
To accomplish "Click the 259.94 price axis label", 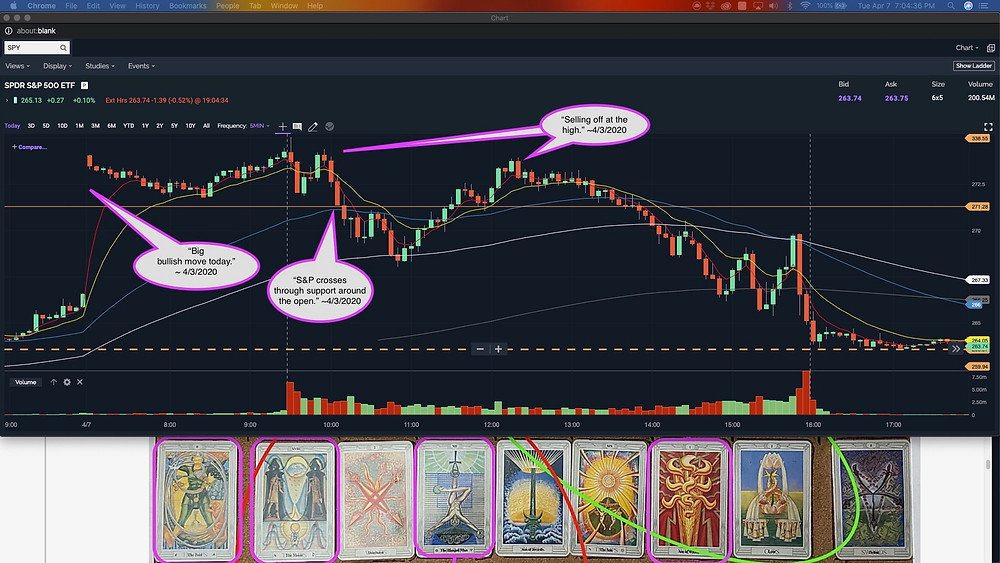I will [x=979, y=367].
